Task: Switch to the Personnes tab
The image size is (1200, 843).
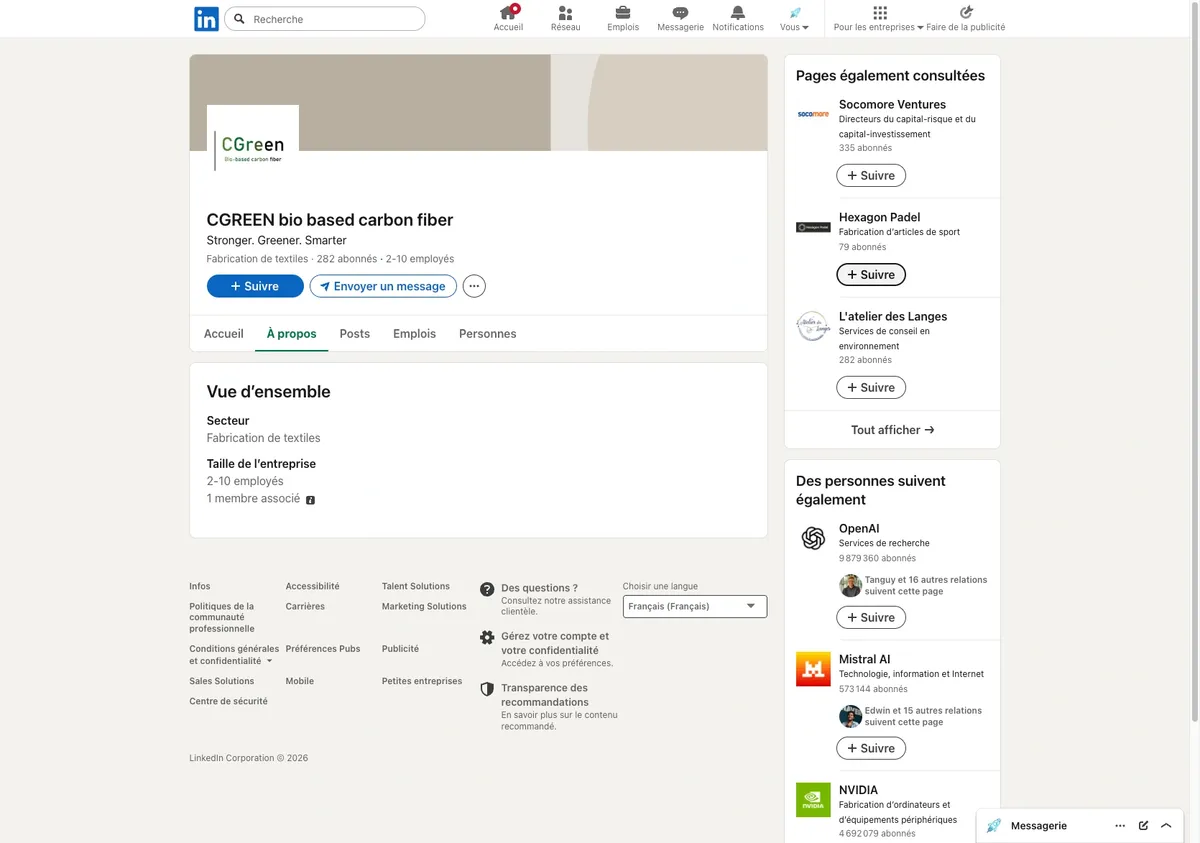Action: click(x=488, y=334)
